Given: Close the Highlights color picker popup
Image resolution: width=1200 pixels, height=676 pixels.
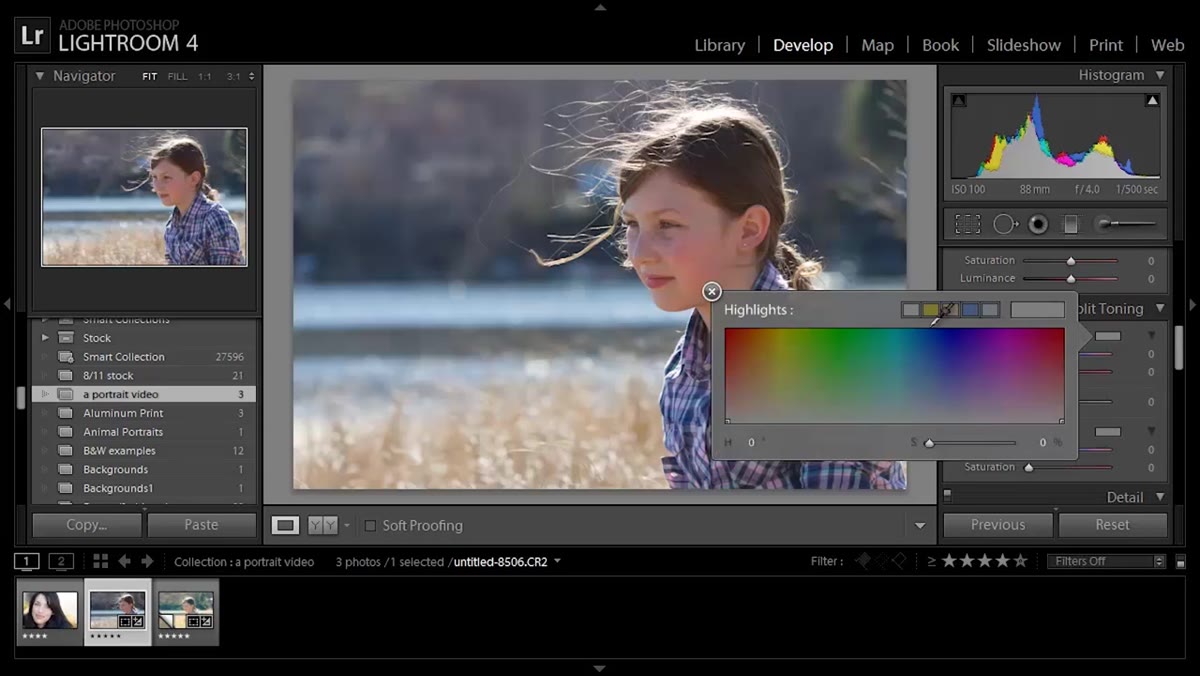Looking at the screenshot, I should 711,291.
